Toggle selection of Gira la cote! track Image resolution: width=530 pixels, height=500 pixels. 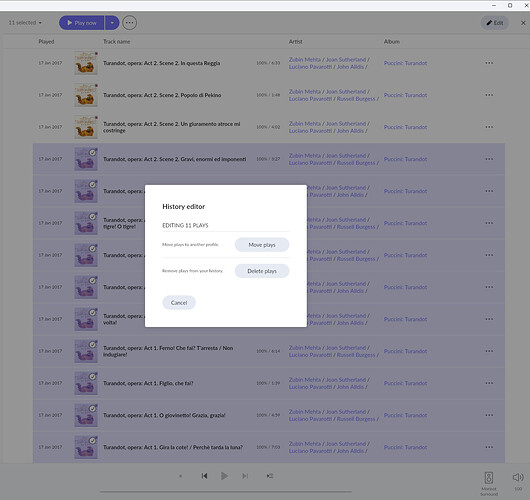tap(92, 441)
